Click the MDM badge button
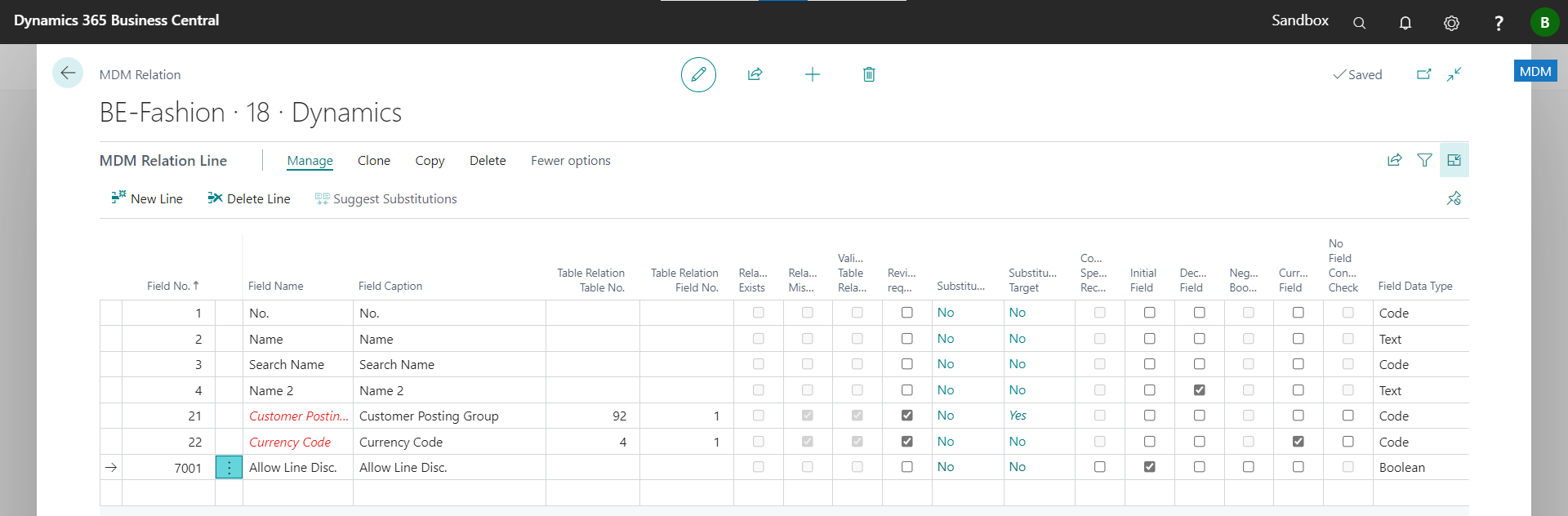This screenshot has width=1568, height=516. 1535,71
